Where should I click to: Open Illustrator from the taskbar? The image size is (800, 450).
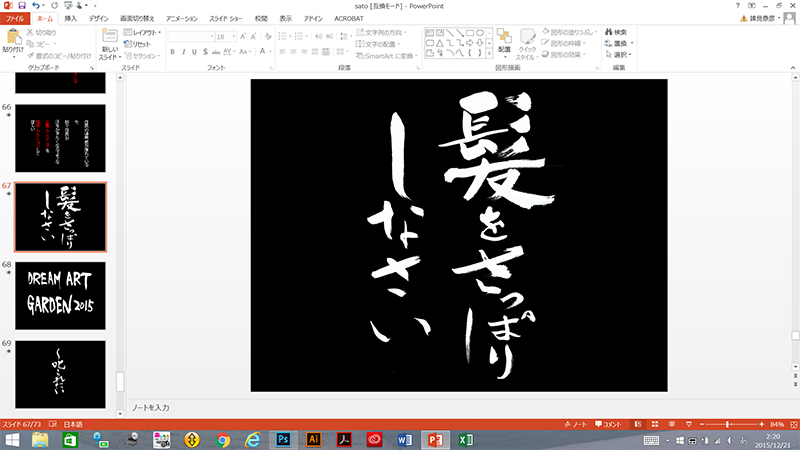(313, 439)
